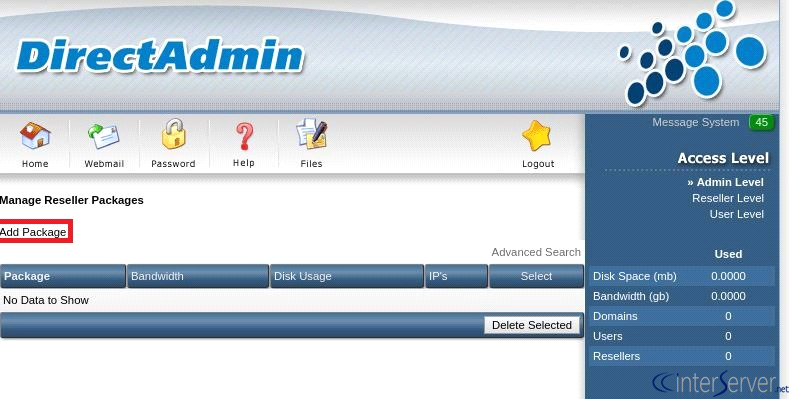This screenshot has height=399, width=789.
Task: Click the DirectAdmin logo
Action: [x=160, y=55]
